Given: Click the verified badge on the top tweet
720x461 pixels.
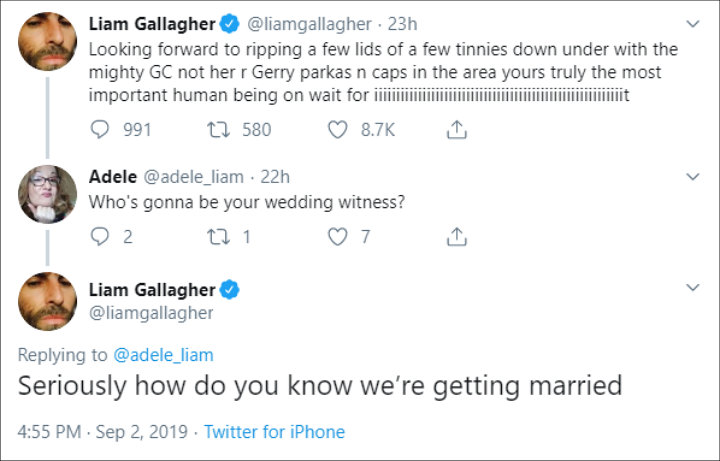Looking at the screenshot, I should pos(229,22).
